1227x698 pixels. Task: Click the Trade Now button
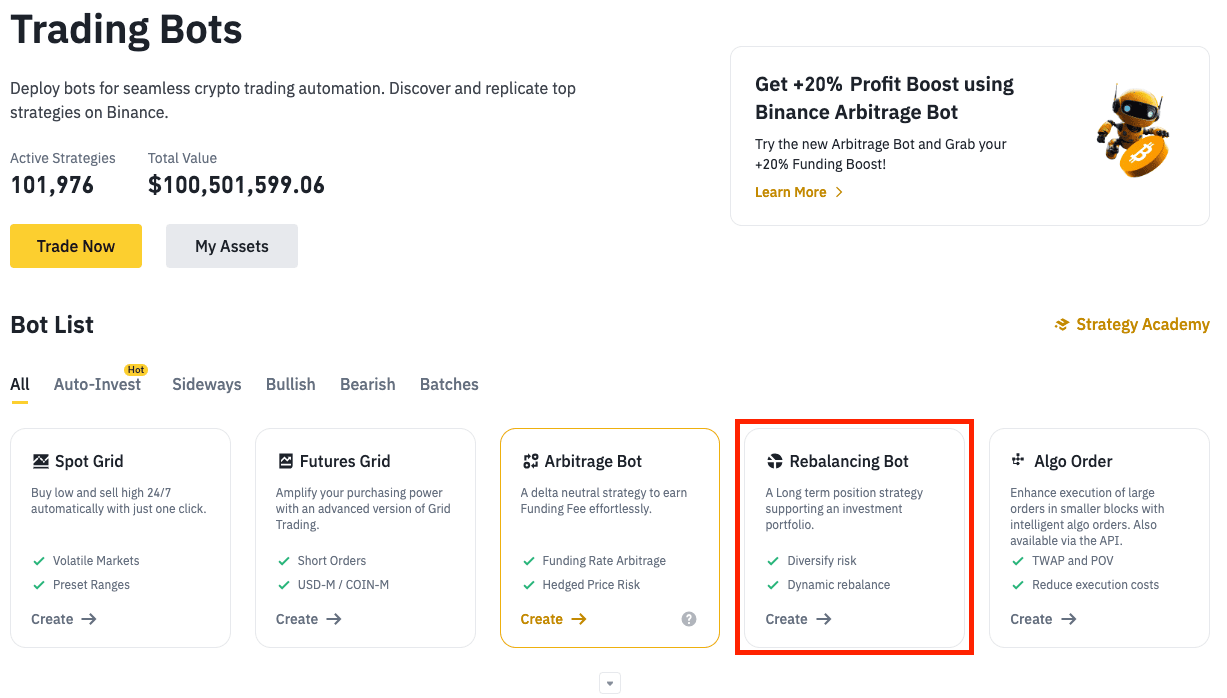pos(76,246)
